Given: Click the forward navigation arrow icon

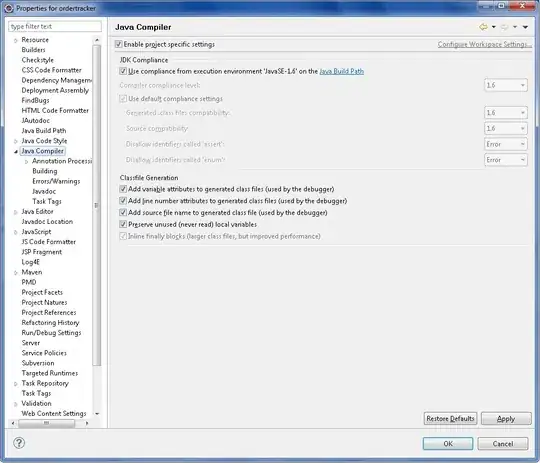Looking at the screenshot, I should click(x=505, y=27).
